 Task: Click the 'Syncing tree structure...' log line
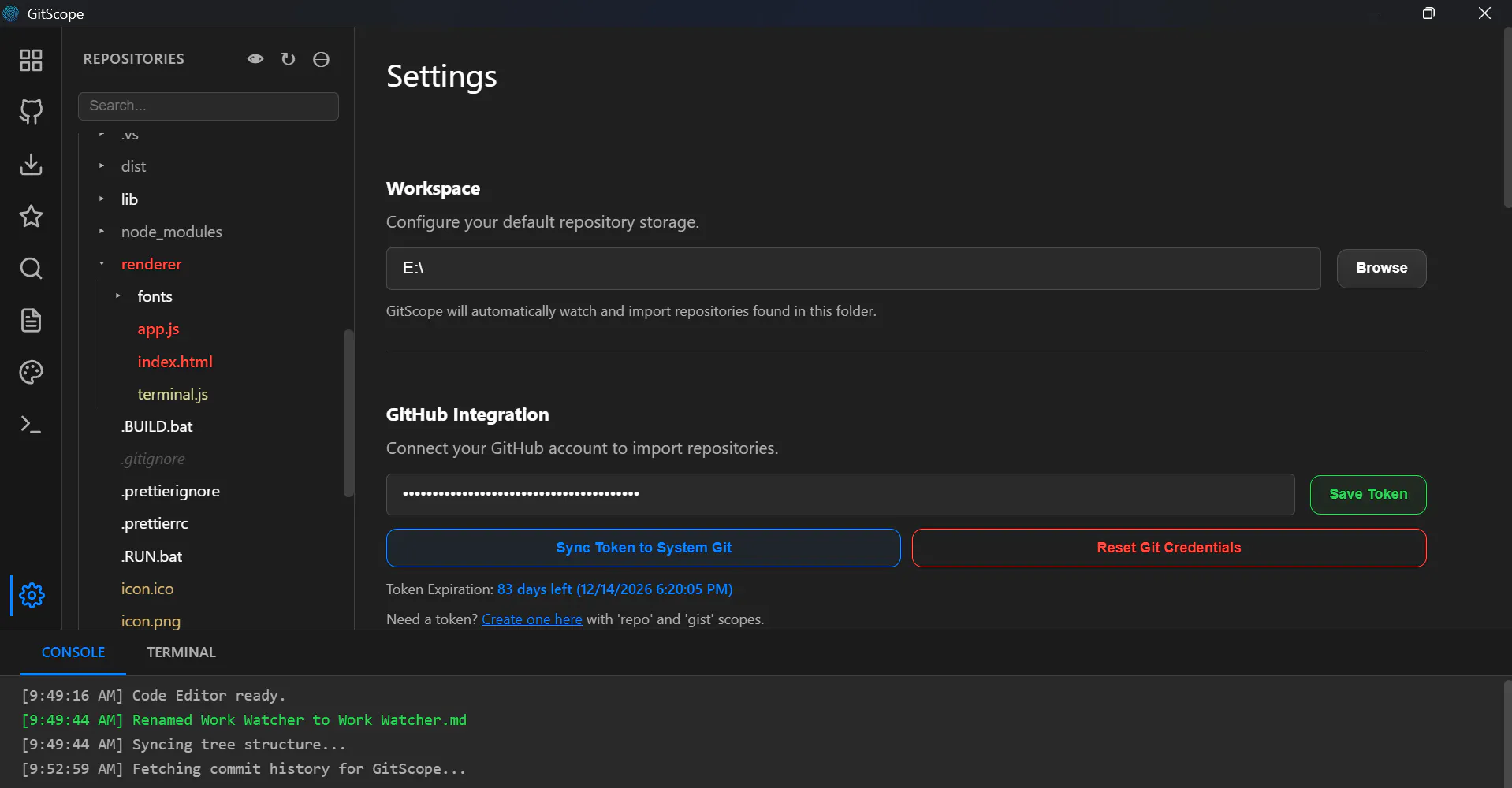pos(183,744)
